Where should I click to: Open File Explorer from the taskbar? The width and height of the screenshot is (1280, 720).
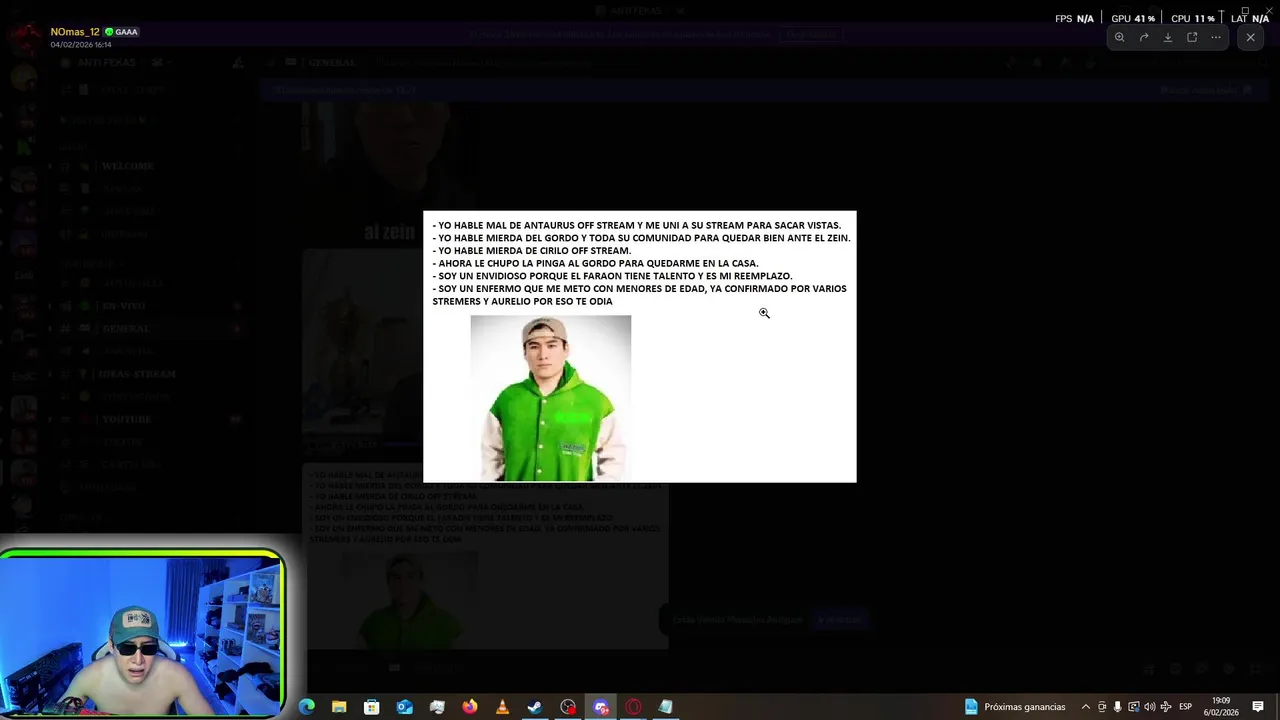[339, 707]
